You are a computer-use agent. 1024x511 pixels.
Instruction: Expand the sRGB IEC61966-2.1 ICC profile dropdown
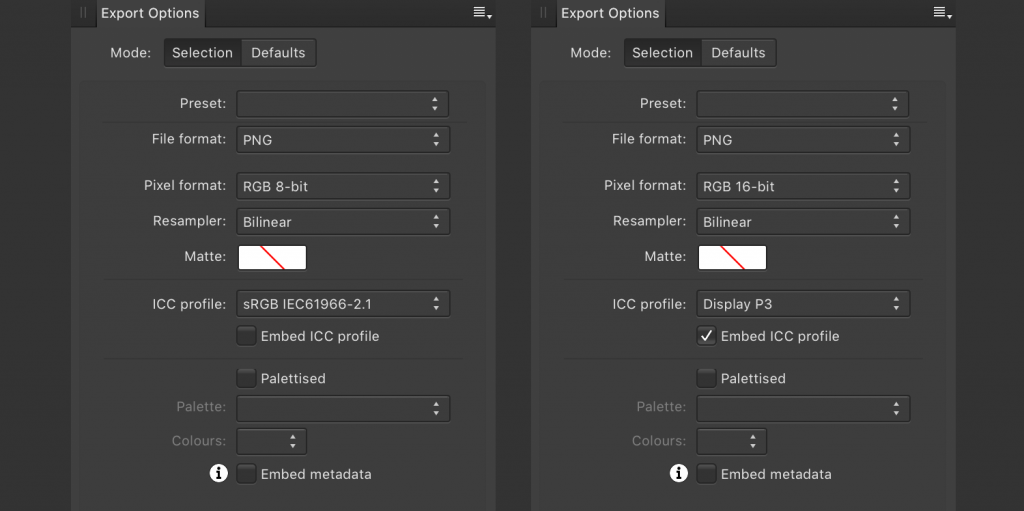pos(344,304)
